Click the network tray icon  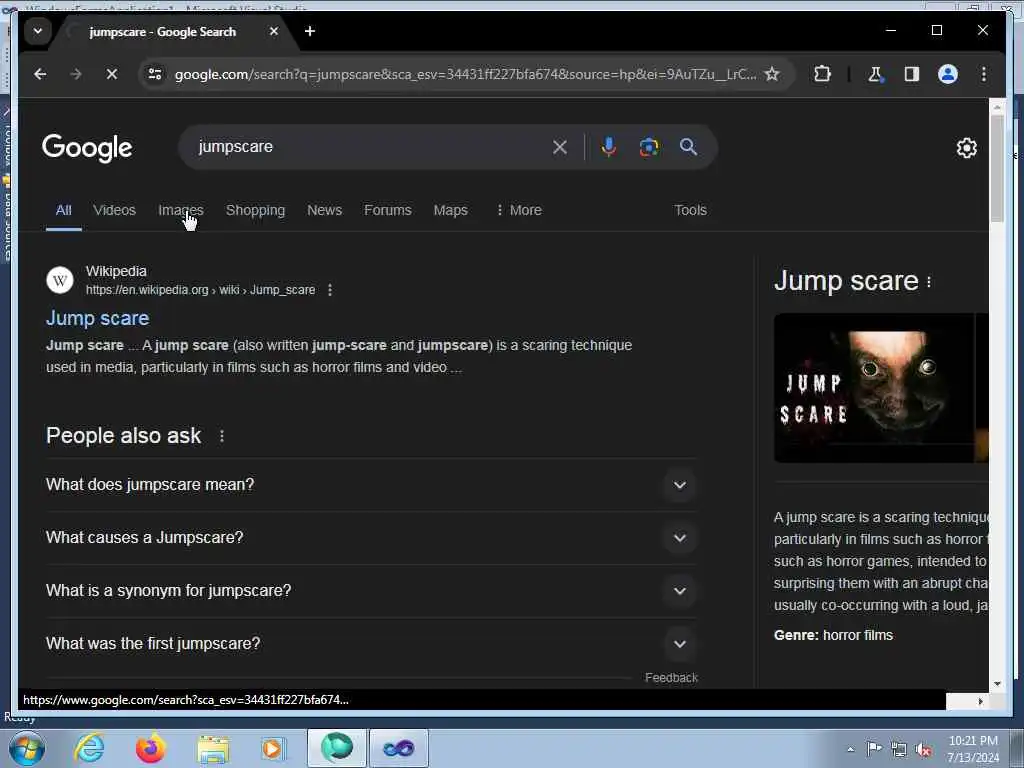tap(899, 750)
